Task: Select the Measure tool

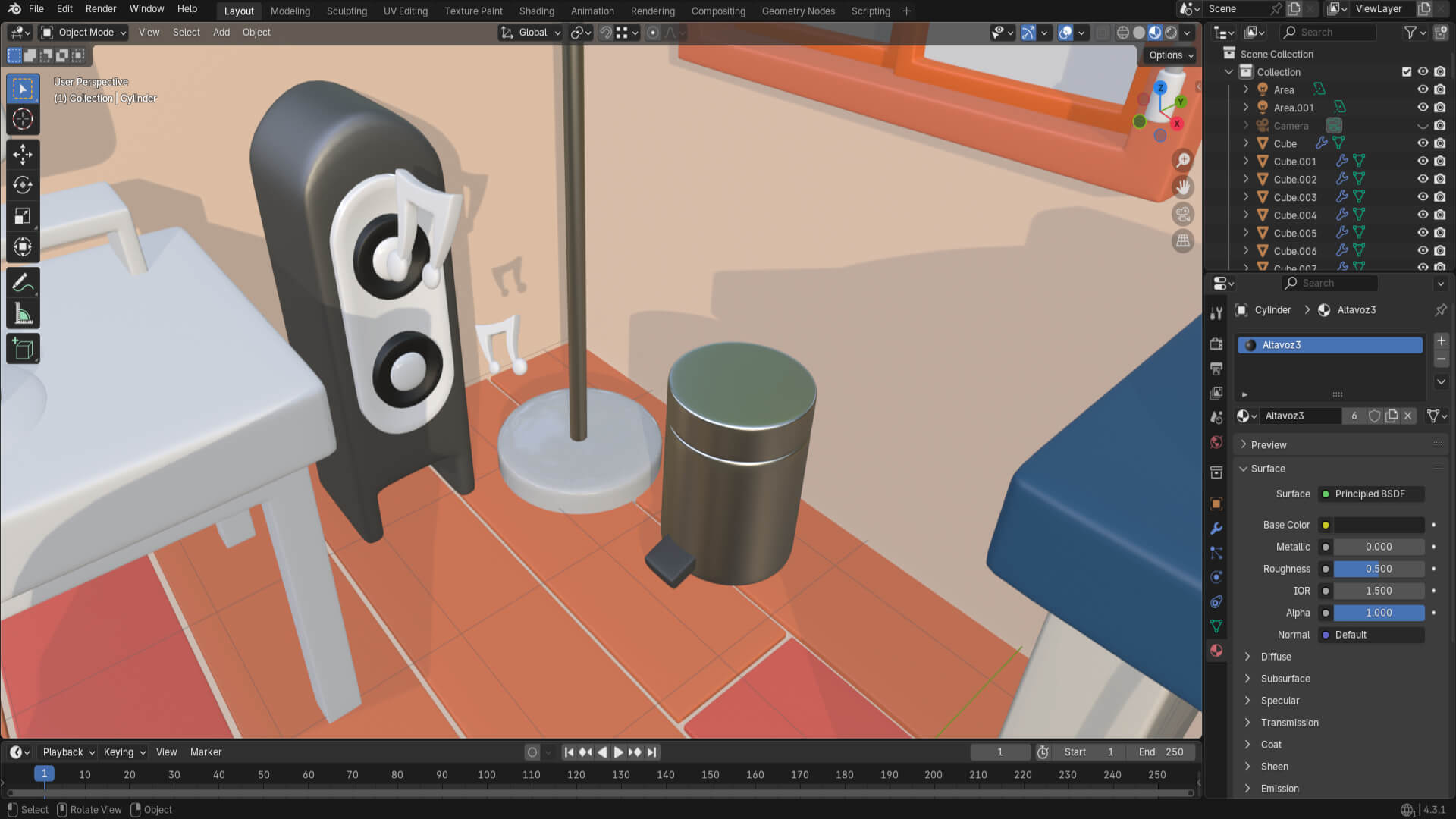Action: pyautogui.click(x=23, y=314)
